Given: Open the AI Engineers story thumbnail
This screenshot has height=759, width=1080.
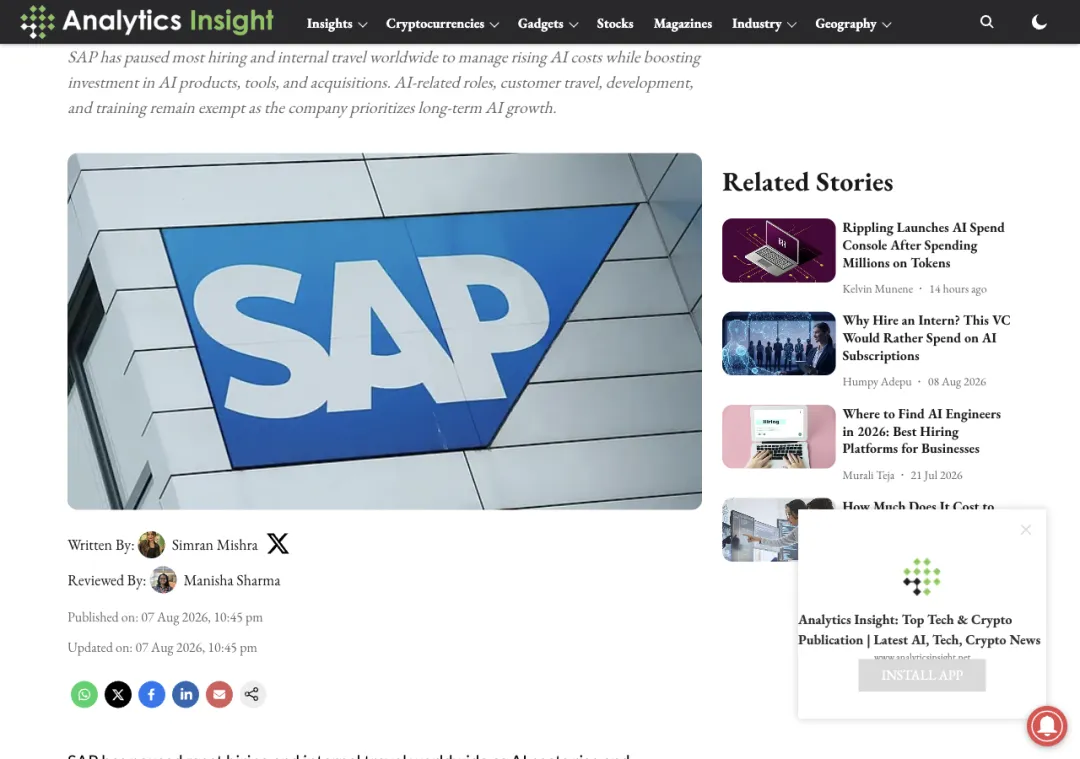Looking at the screenshot, I should 778,437.
